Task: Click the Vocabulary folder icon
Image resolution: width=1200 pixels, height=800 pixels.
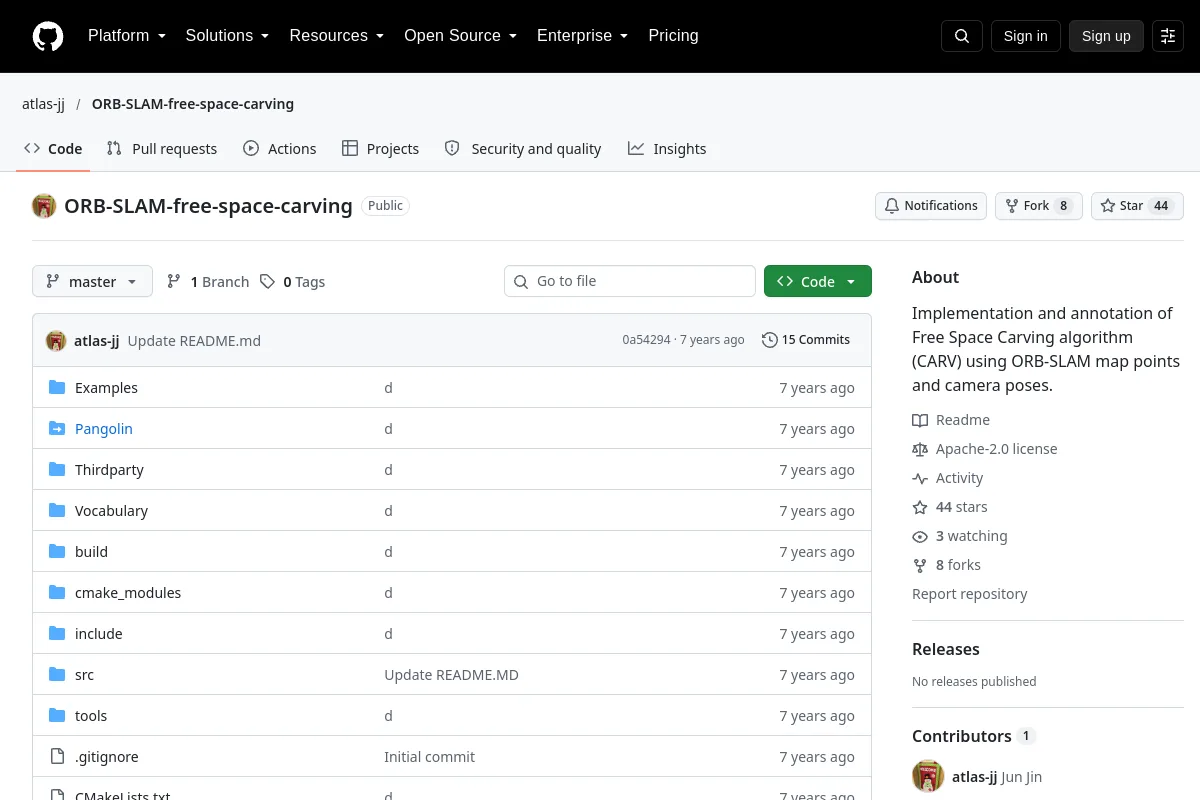Action: [57, 511]
